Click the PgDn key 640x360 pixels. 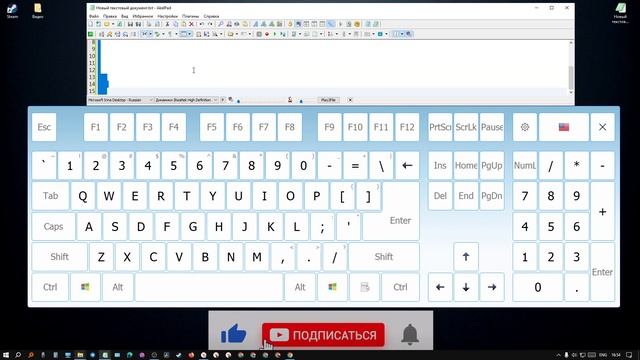coord(492,196)
